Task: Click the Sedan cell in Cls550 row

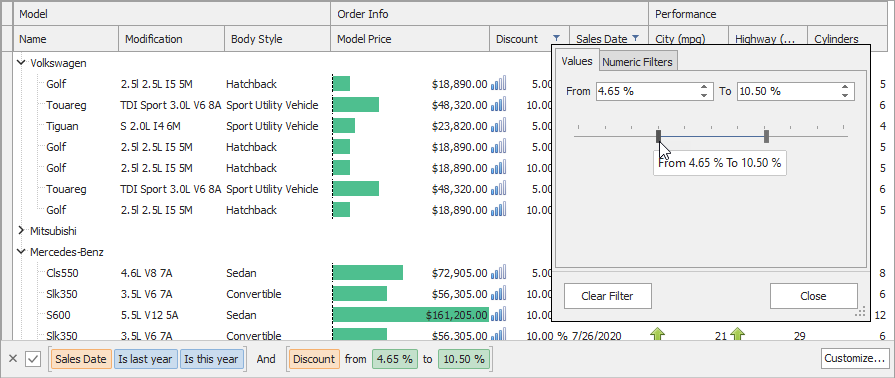Action: (x=241, y=273)
